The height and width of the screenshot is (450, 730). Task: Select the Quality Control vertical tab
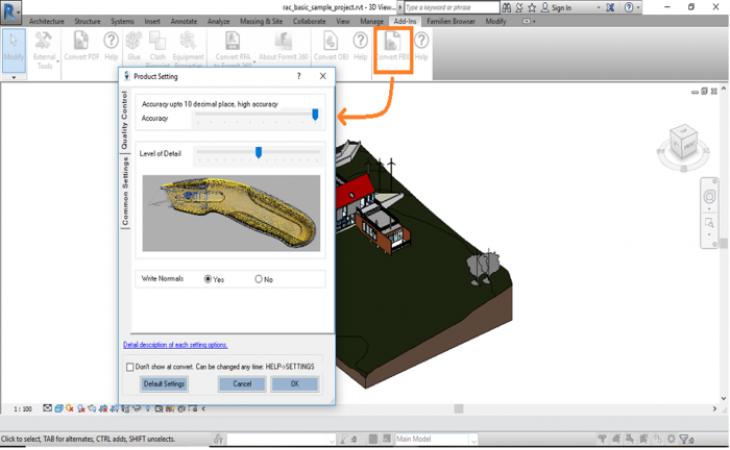coord(125,120)
